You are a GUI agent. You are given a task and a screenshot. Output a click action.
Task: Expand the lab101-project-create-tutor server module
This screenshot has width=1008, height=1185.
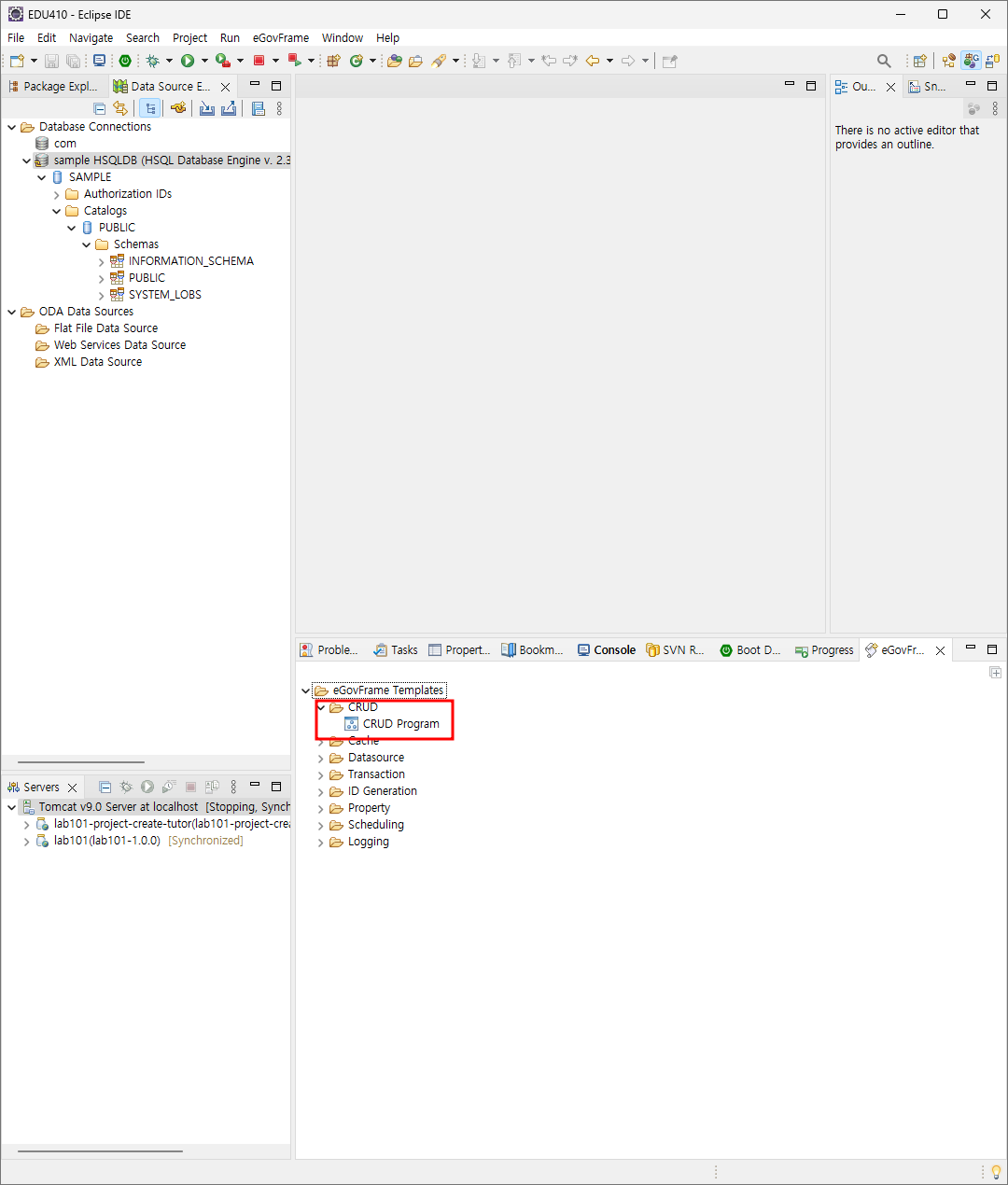coord(27,824)
